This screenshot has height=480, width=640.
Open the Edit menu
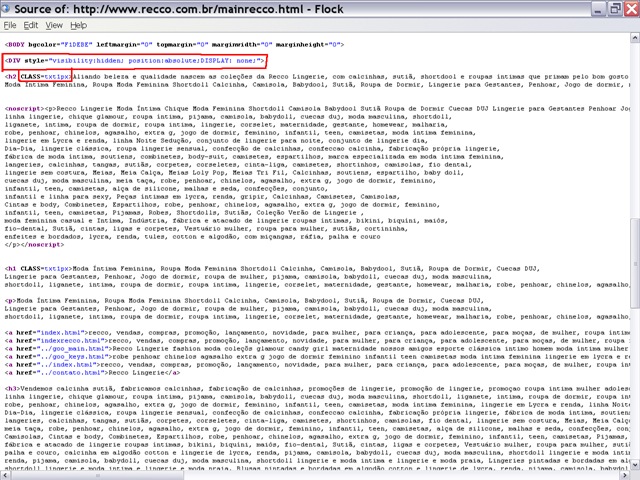[x=31, y=25]
